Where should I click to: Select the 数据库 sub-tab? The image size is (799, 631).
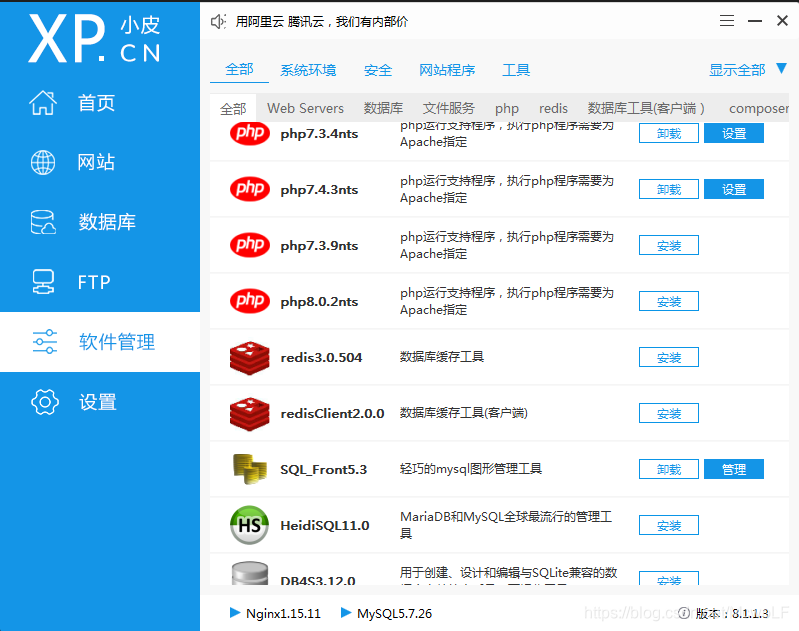pos(383,108)
